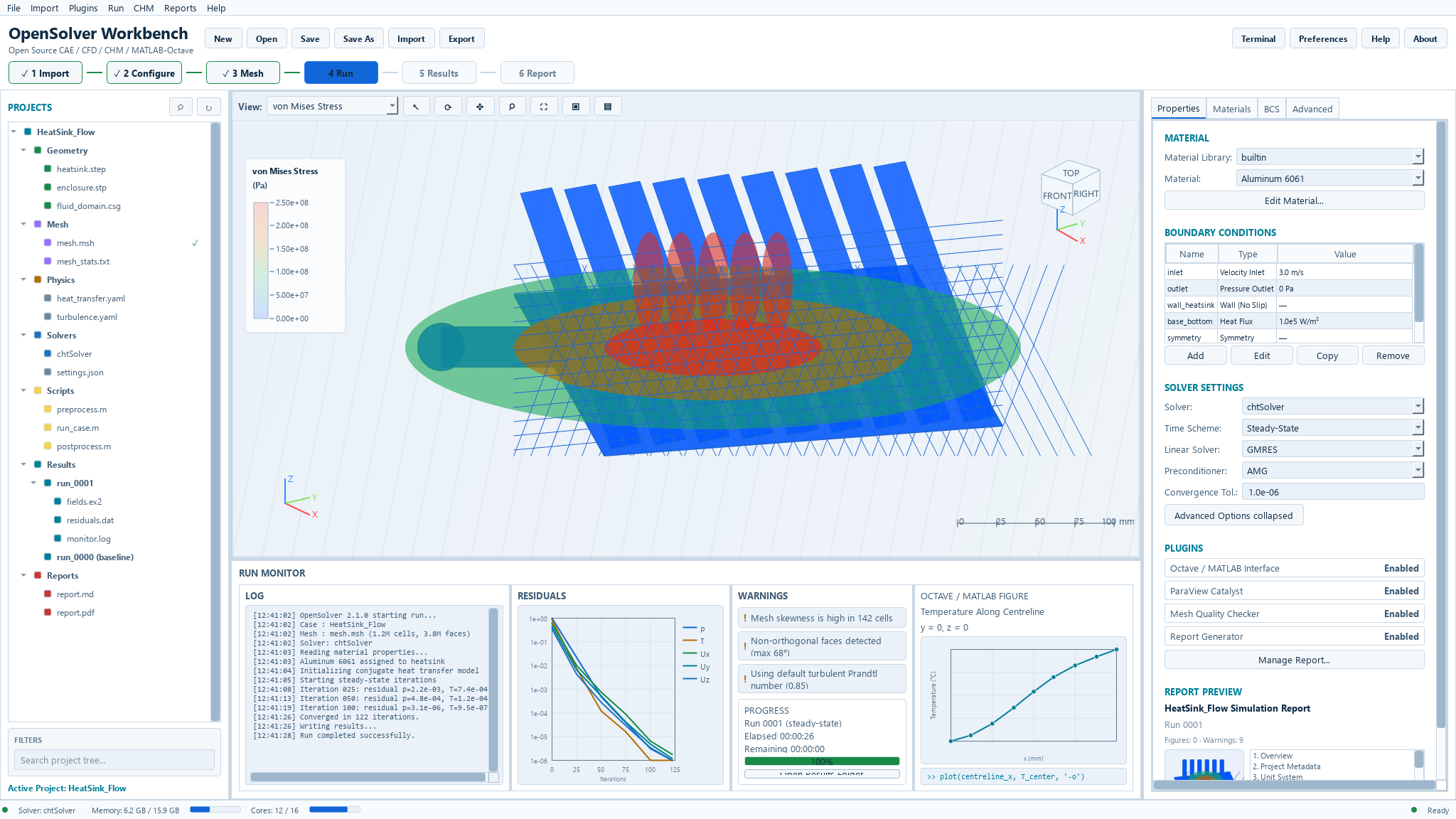
Task: Click the search icon in Projects panel
Action: (181, 107)
